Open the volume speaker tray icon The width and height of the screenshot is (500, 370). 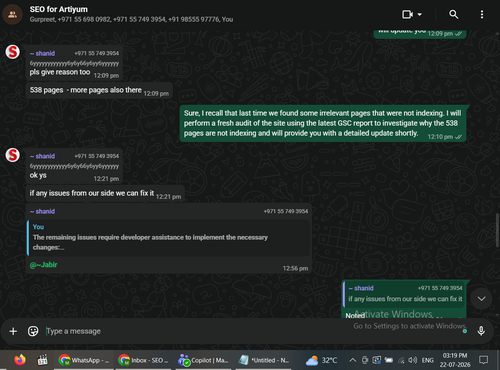point(413,360)
